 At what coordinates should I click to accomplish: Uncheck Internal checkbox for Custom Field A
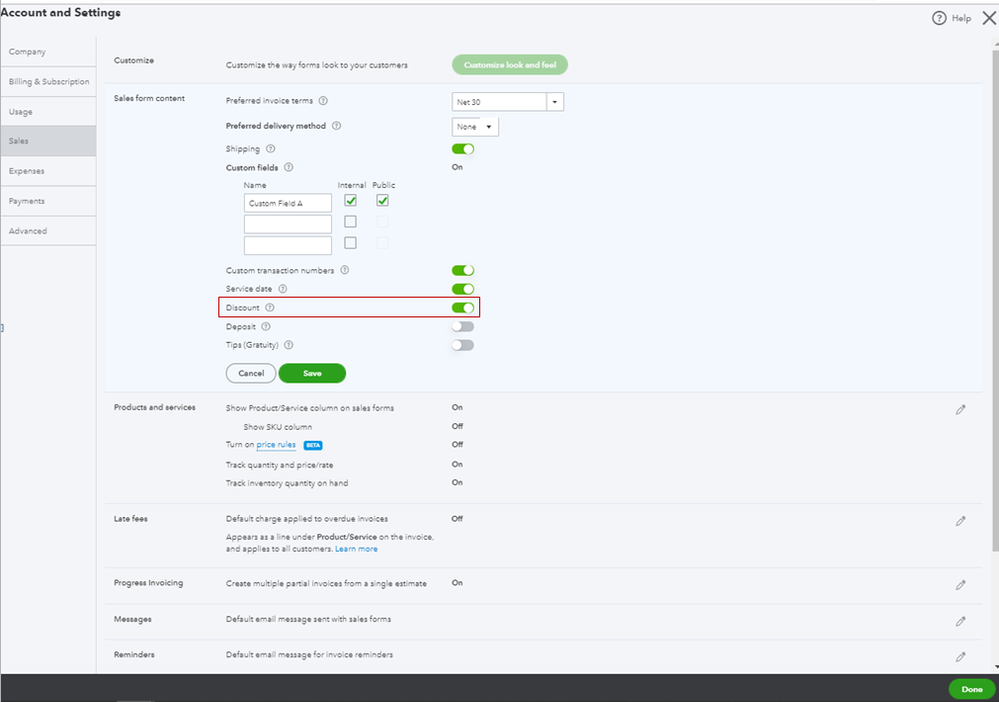point(350,201)
